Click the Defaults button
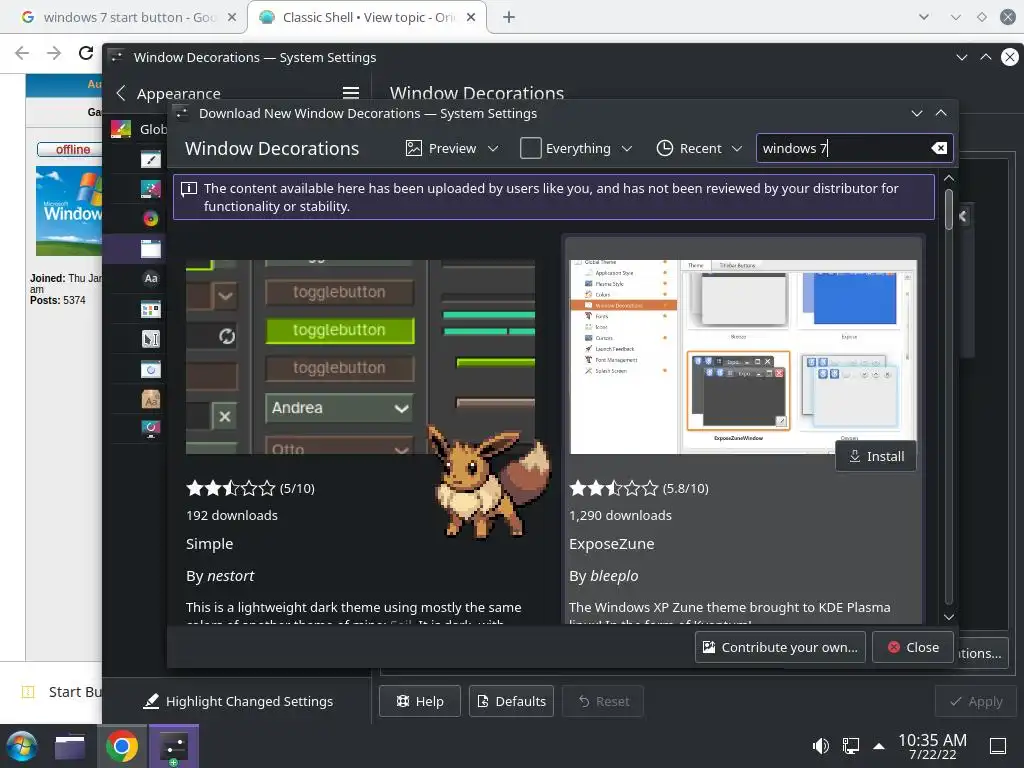This screenshot has height=768, width=1024. (x=511, y=701)
